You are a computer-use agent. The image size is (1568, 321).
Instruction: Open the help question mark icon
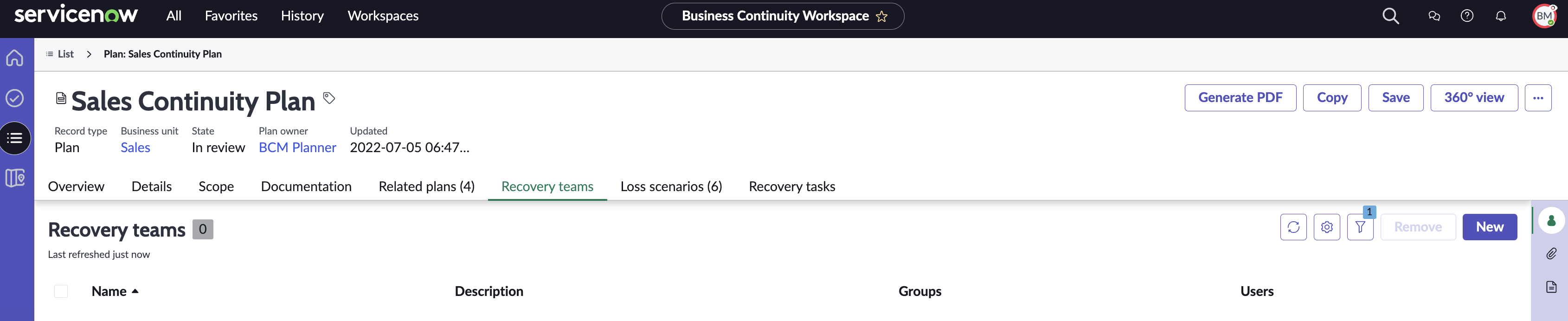pos(1467,16)
